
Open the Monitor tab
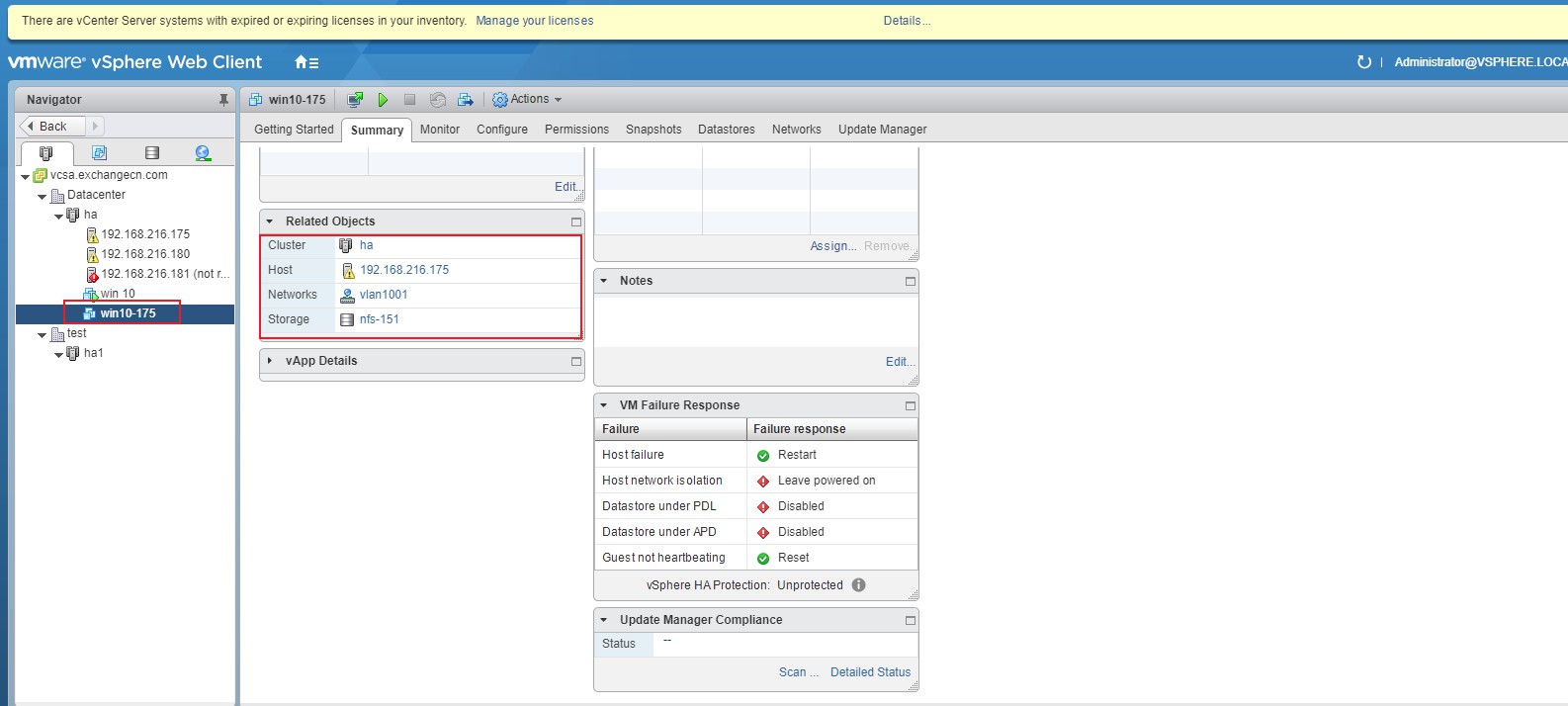tap(440, 130)
